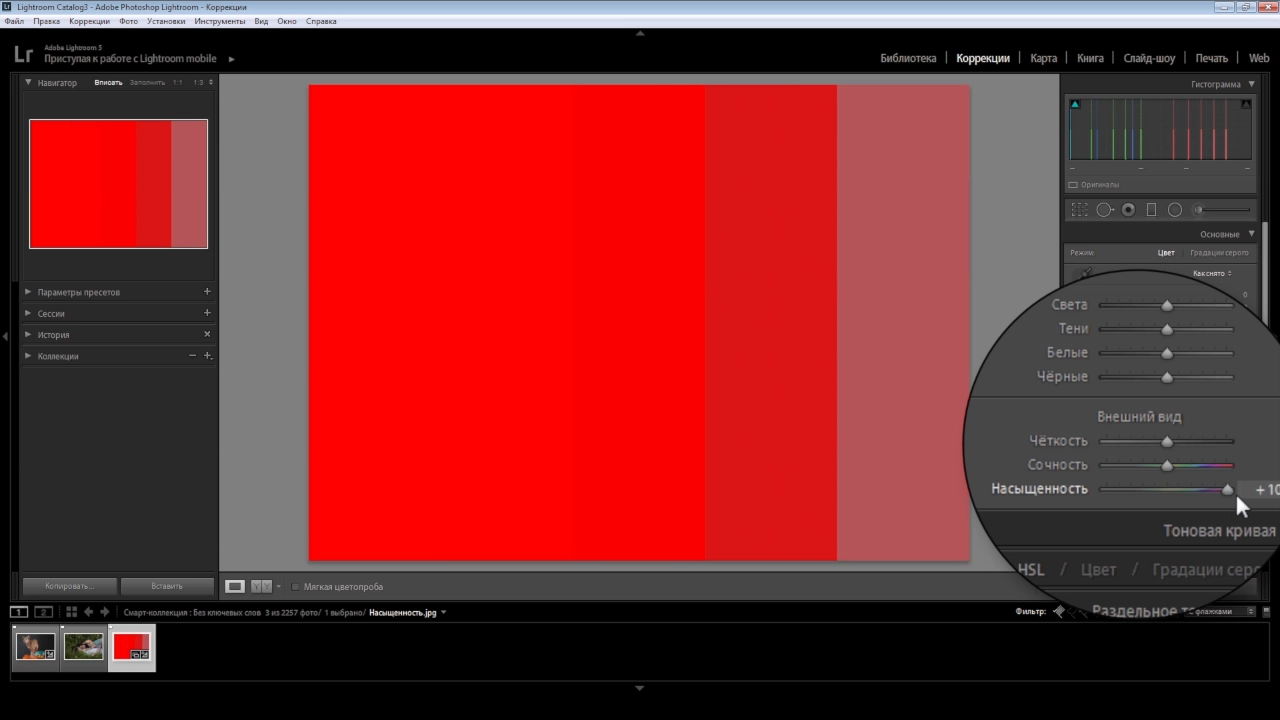Screen dimensions: 1280x720
Task: Switch to Печать module
Action: (x=1211, y=58)
